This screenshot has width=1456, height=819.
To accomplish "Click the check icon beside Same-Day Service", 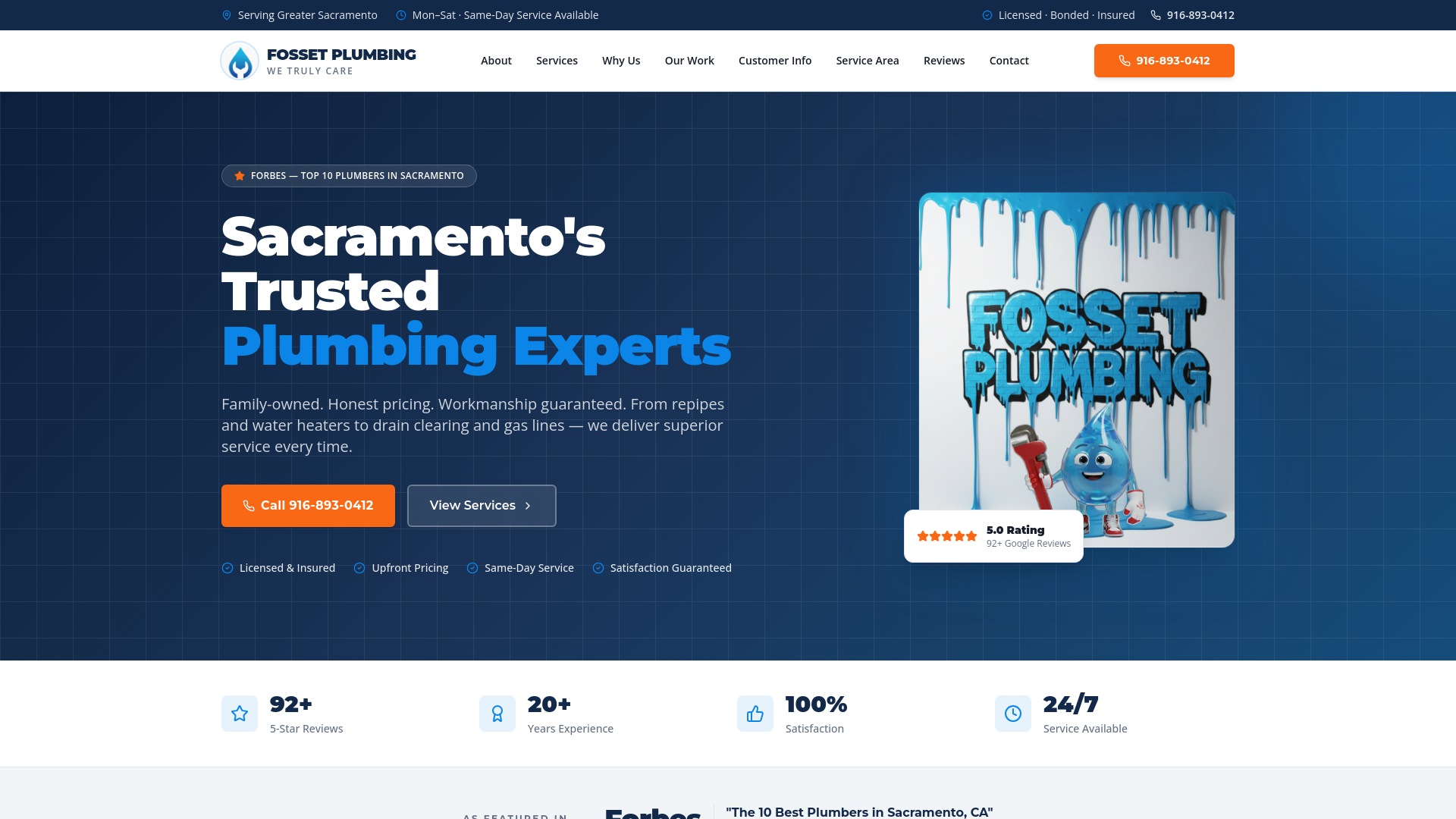I will pyautogui.click(x=472, y=568).
